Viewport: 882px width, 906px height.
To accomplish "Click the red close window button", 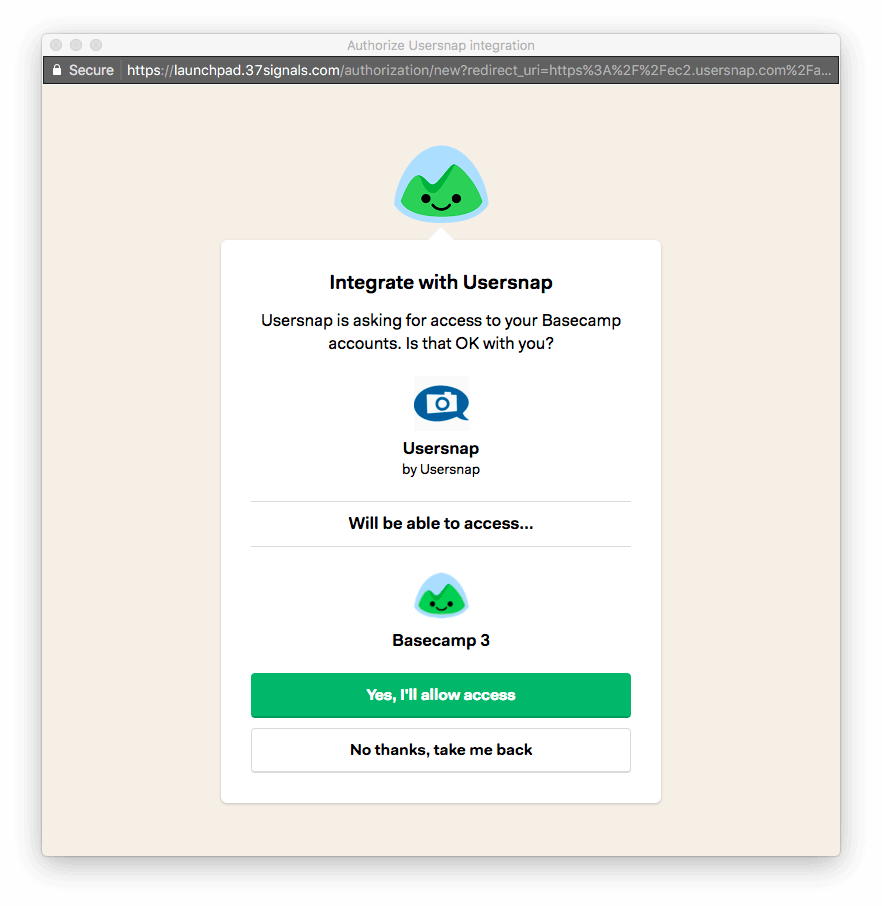I will coord(56,45).
